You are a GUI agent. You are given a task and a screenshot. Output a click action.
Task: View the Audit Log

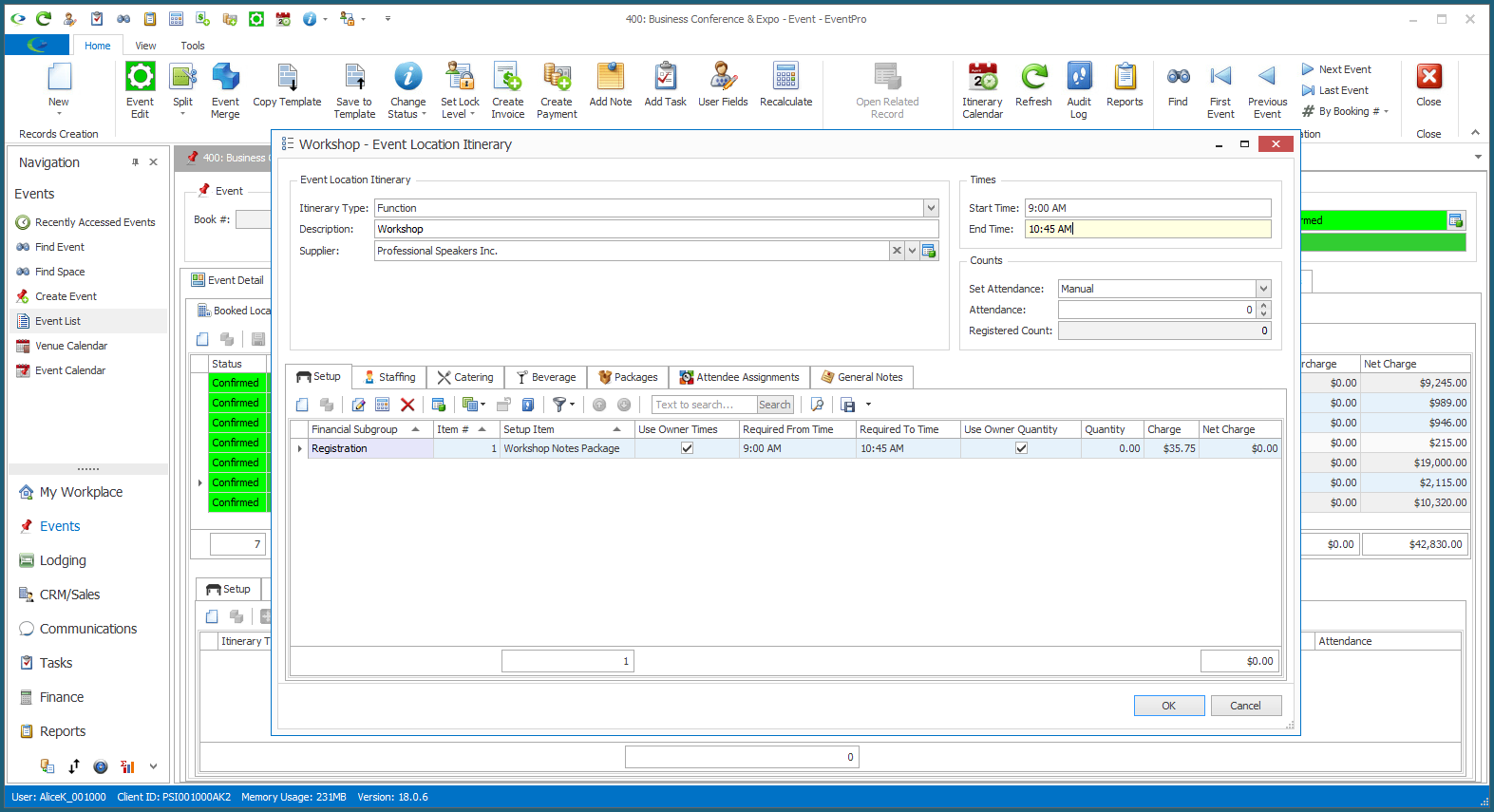click(x=1079, y=90)
